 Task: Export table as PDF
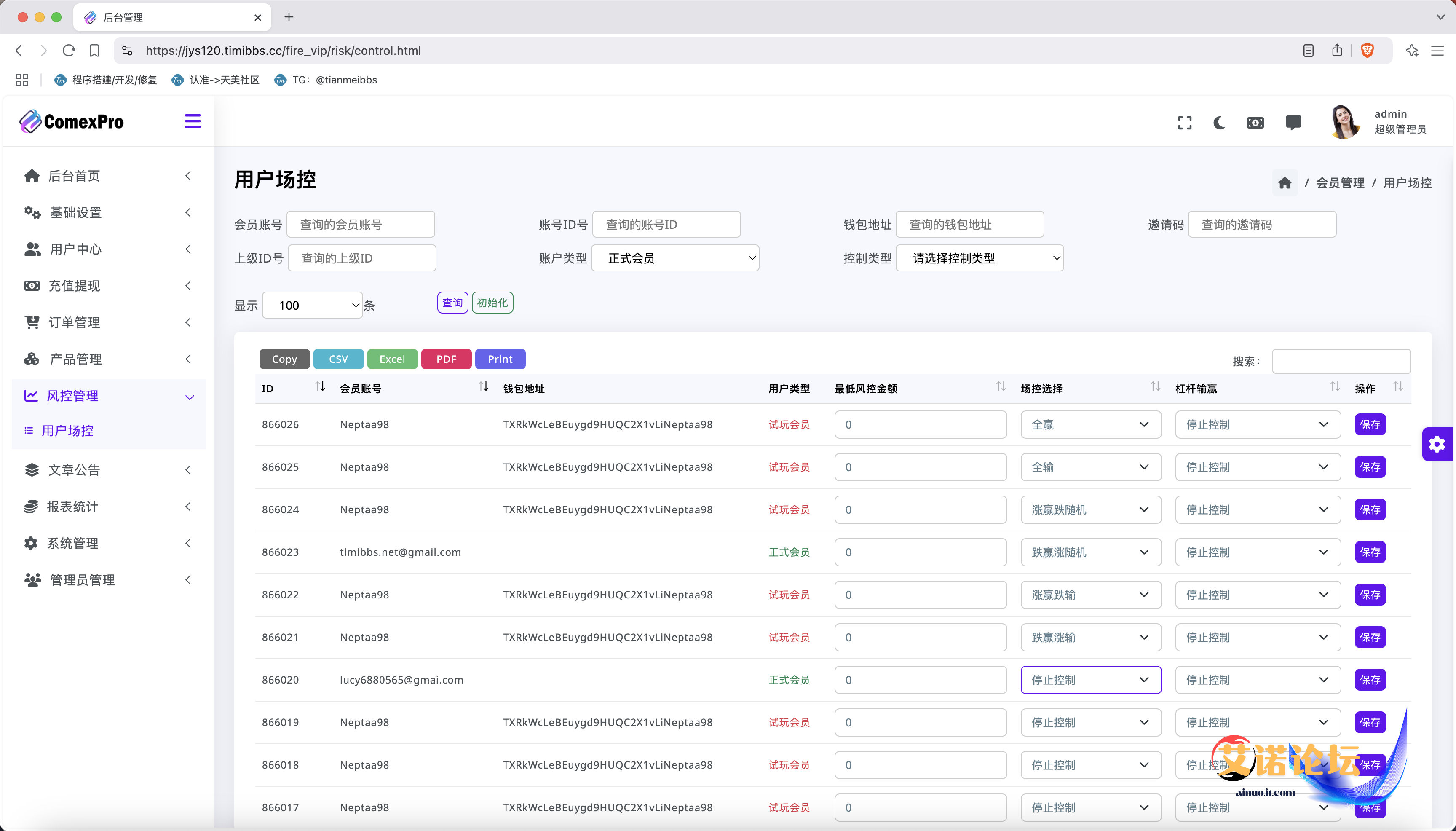(x=446, y=359)
